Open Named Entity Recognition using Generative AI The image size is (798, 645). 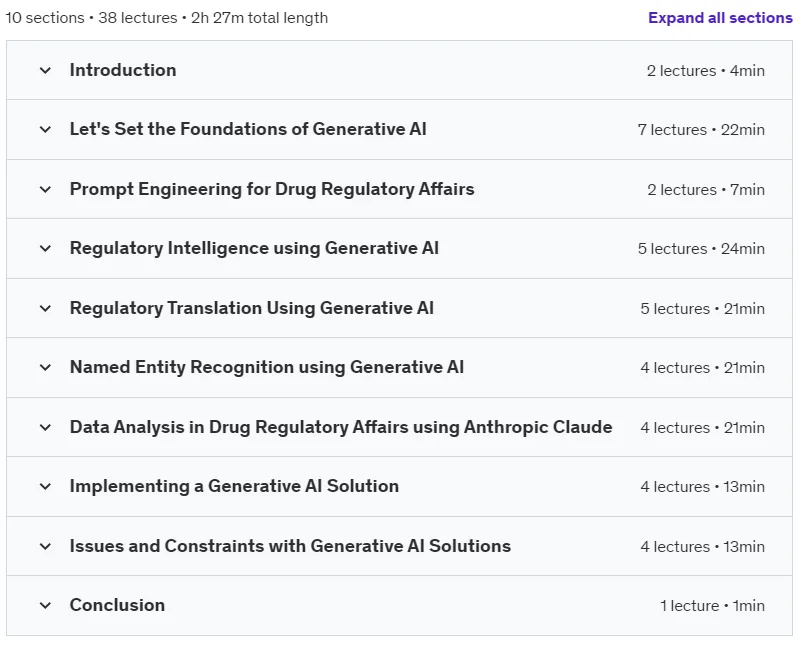(267, 368)
